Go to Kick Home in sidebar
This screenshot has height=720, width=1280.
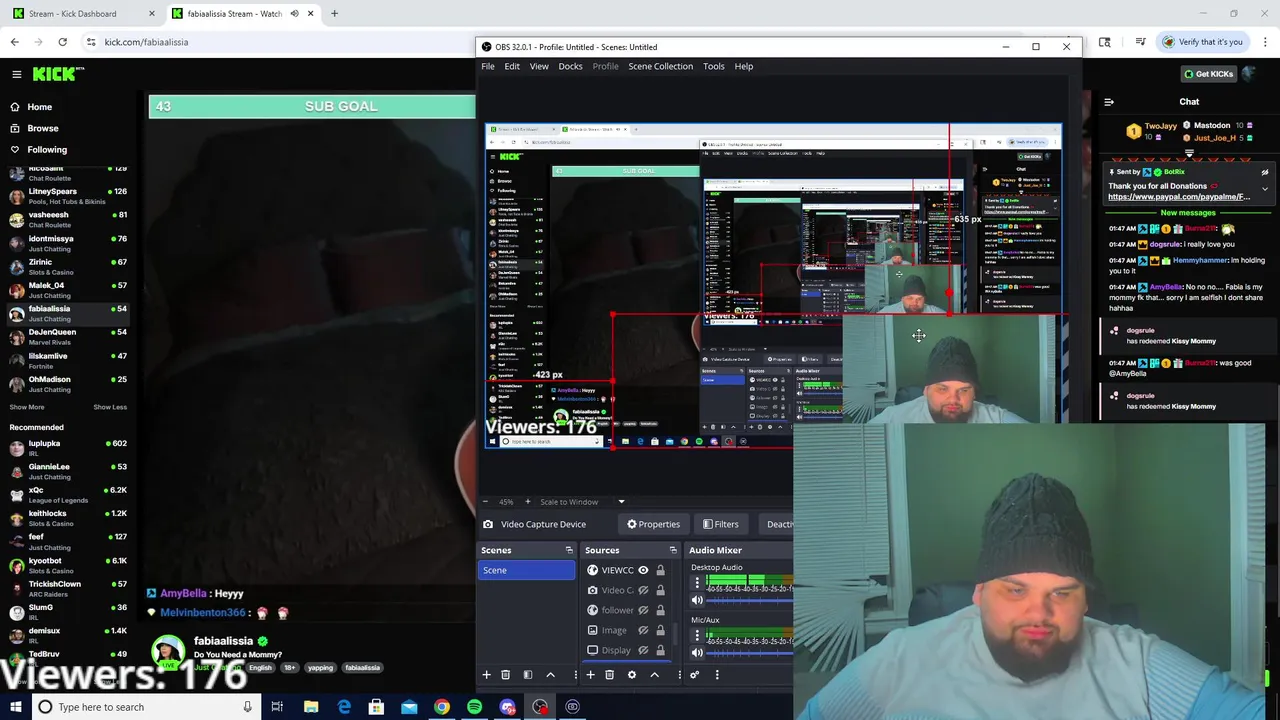pos(31,107)
